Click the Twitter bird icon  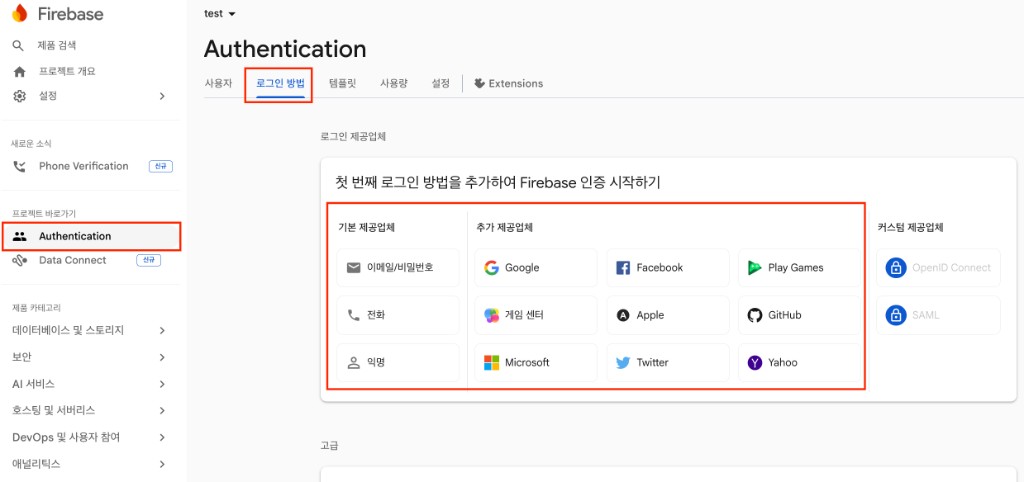click(623, 362)
